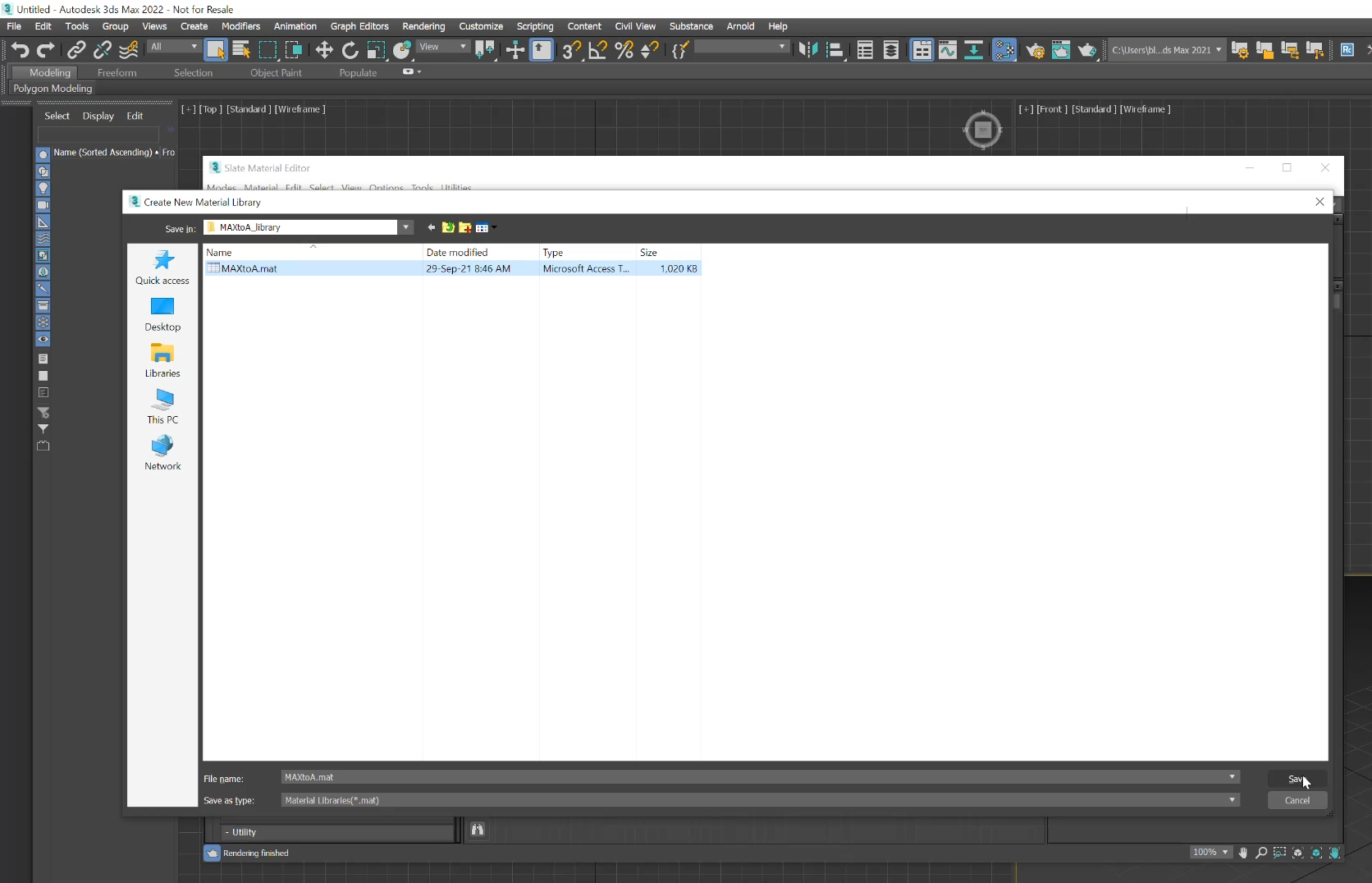
Task: Open the named selection sets dropdown
Action: [741, 47]
